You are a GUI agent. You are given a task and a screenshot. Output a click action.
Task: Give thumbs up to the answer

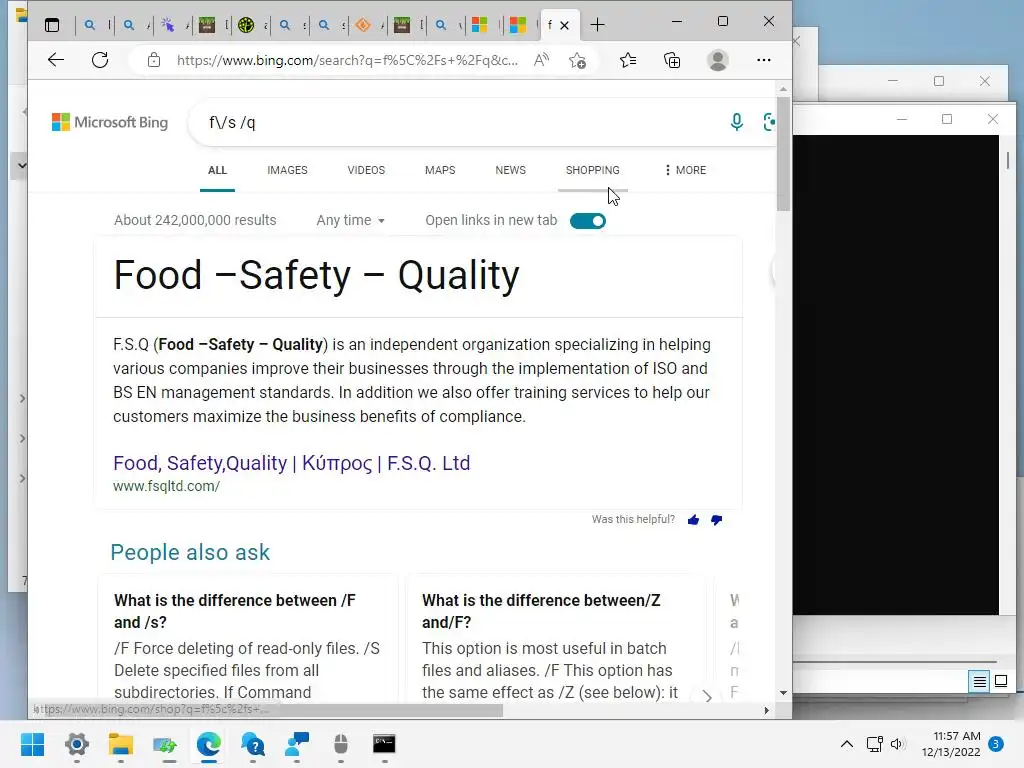(694, 520)
